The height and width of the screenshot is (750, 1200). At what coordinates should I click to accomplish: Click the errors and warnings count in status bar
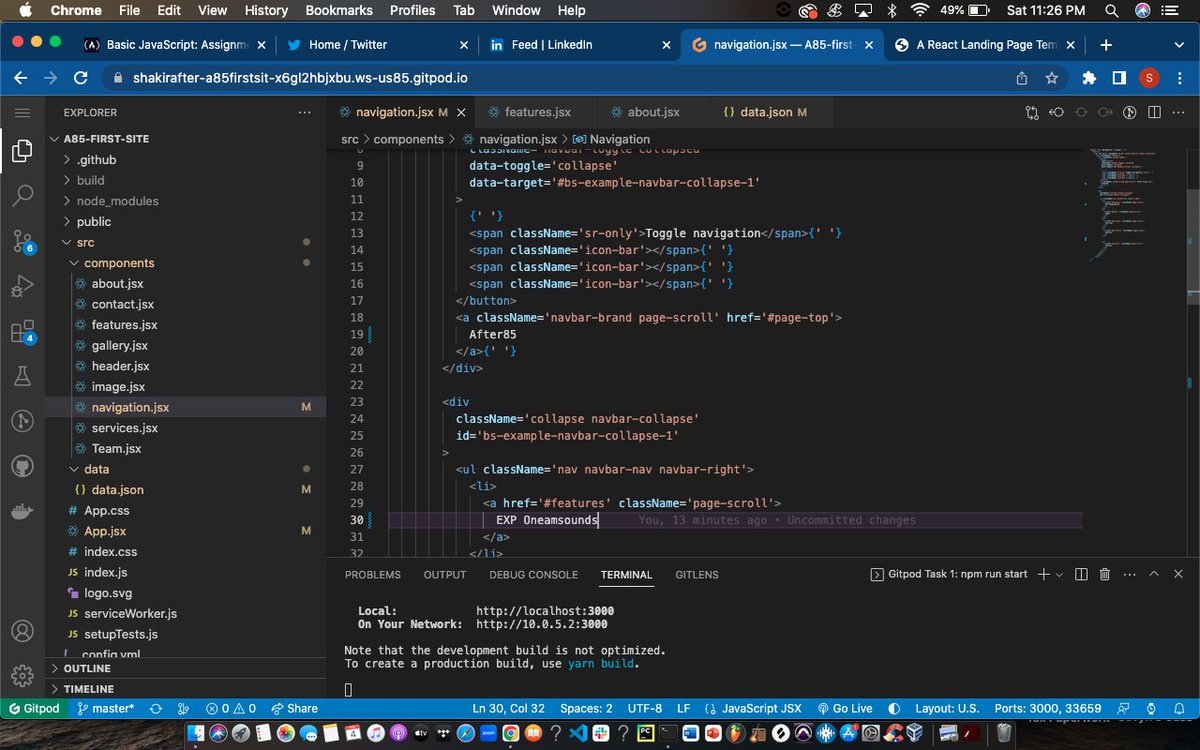pyautogui.click(x=229, y=708)
